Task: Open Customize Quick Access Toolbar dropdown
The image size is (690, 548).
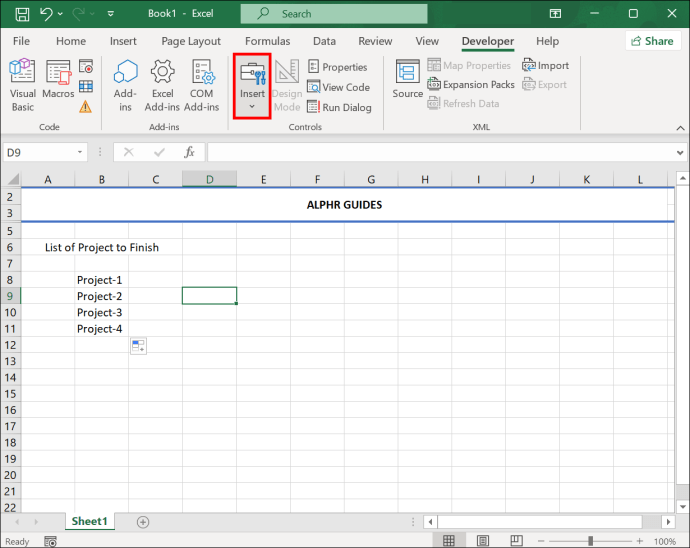Action: (111, 14)
